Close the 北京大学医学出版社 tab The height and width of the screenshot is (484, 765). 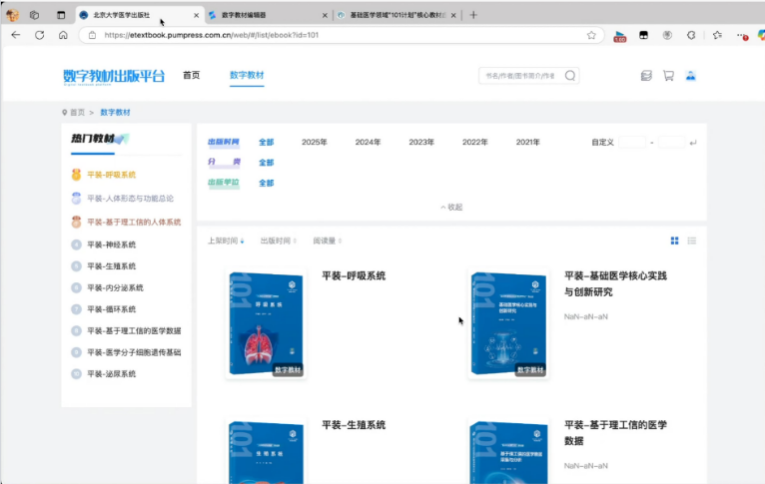point(196,15)
